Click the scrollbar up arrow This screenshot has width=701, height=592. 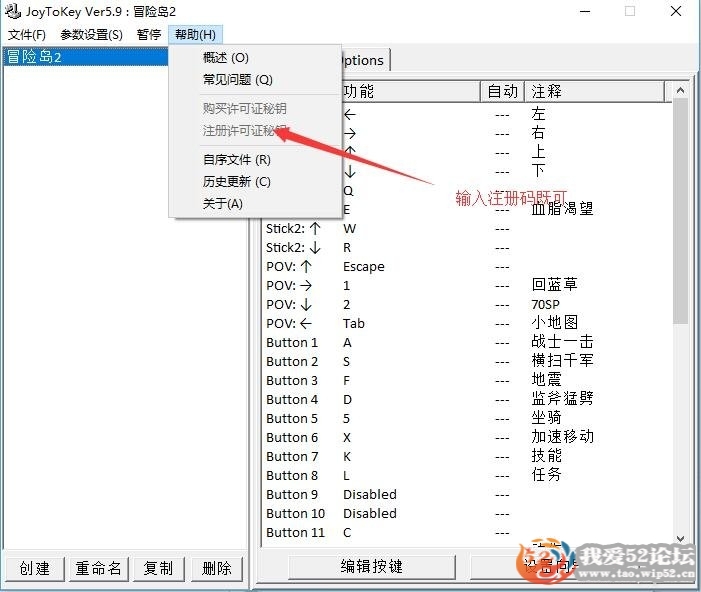point(680,90)
